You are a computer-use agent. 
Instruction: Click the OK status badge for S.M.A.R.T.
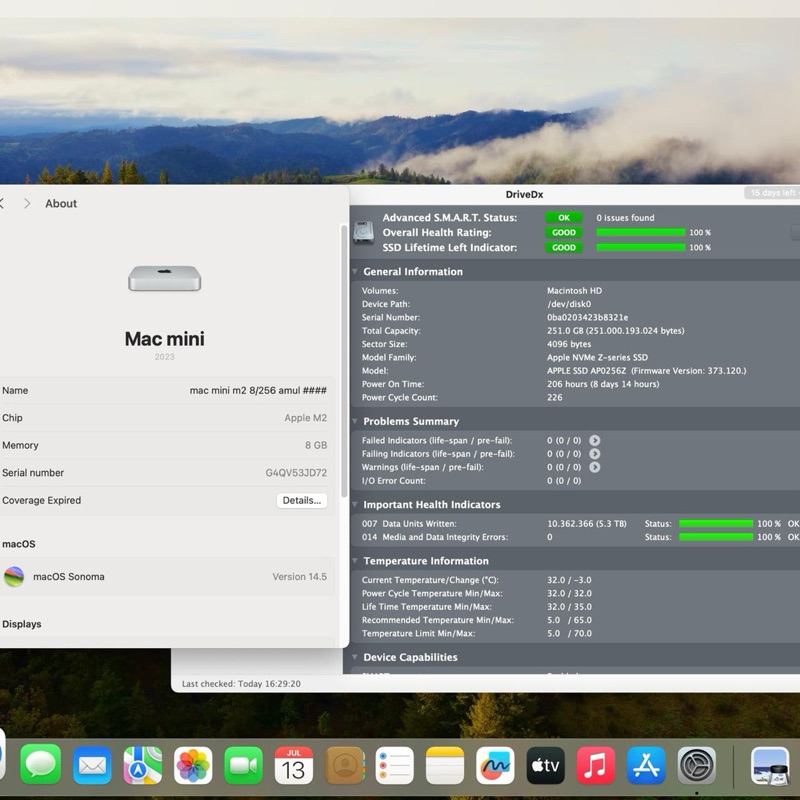[x=563, y=217]
